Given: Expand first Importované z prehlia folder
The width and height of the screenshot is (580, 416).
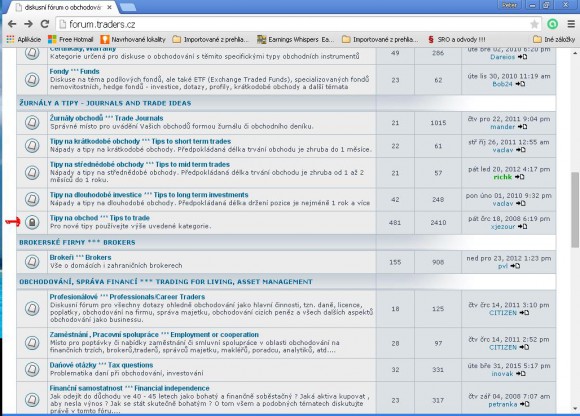Looking at the screenshot, I should [210, 39].
